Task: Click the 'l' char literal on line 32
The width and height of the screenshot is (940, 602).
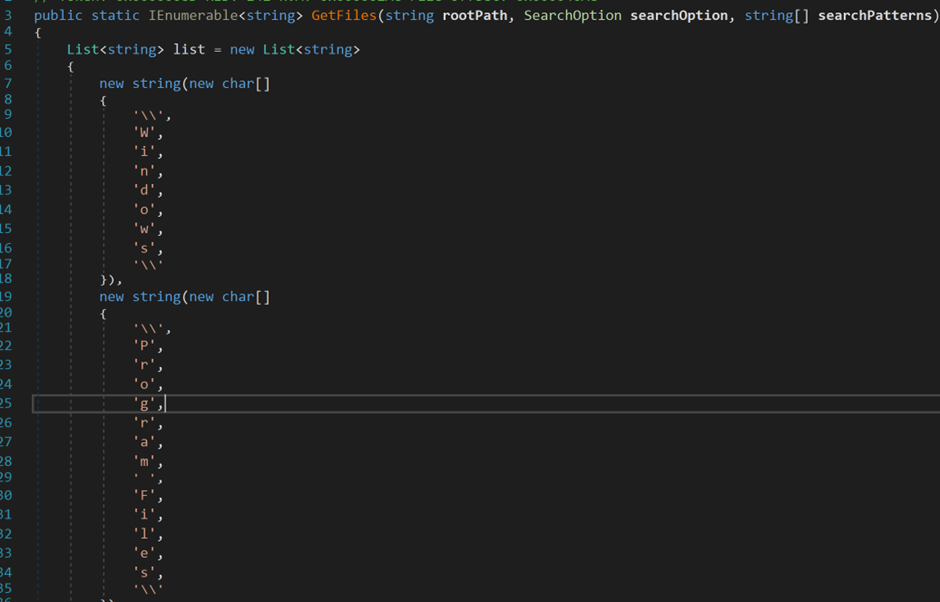Action: pos(144,534)
